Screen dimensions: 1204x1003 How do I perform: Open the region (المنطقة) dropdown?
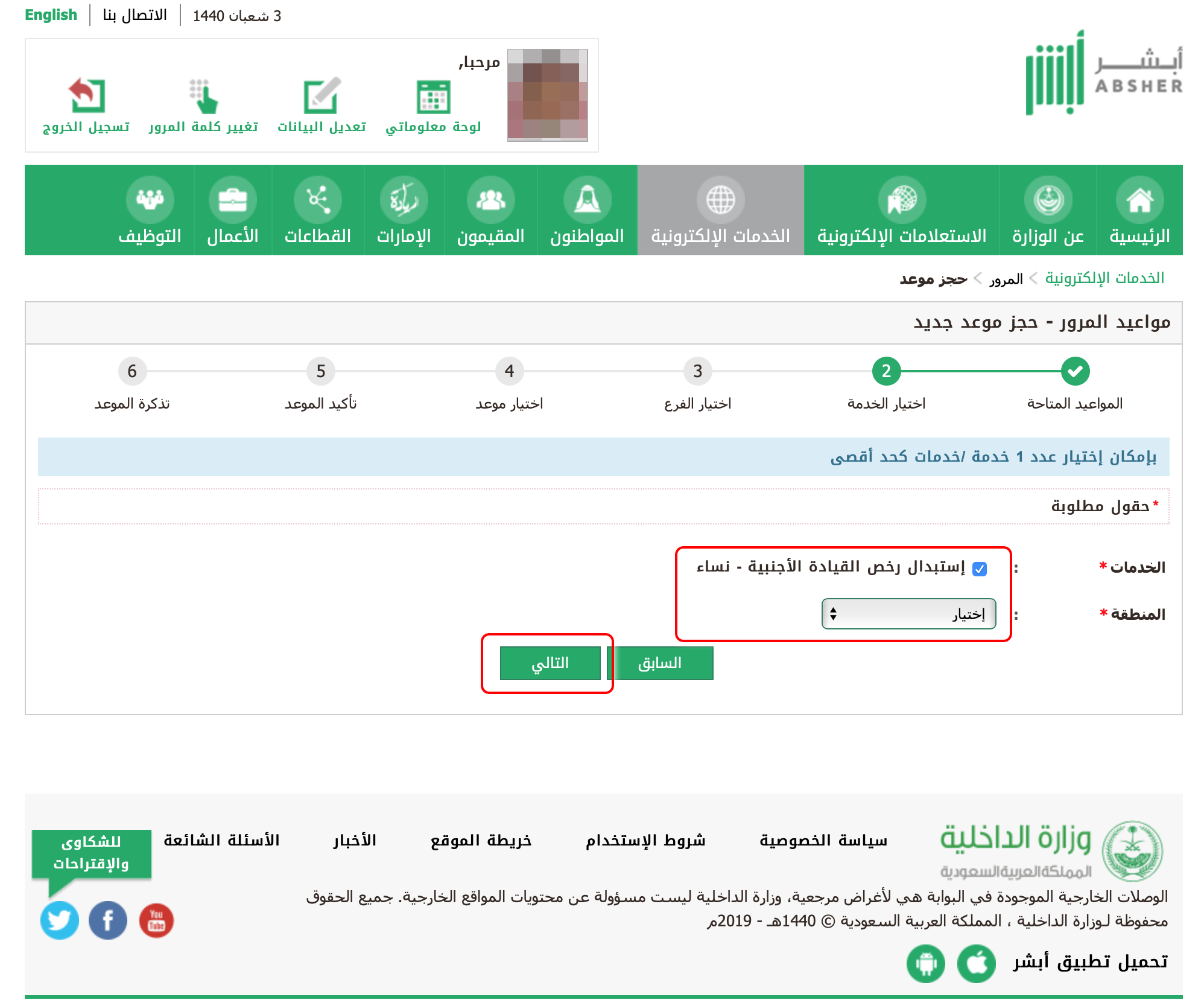(908, 614)
